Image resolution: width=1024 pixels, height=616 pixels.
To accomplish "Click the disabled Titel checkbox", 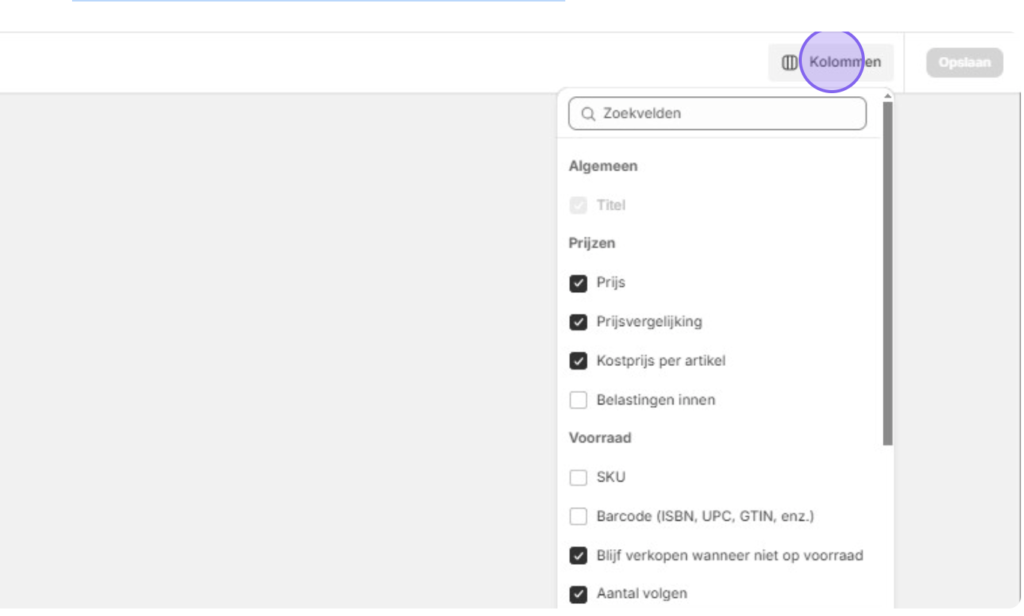I will click(x=578, y=205).
